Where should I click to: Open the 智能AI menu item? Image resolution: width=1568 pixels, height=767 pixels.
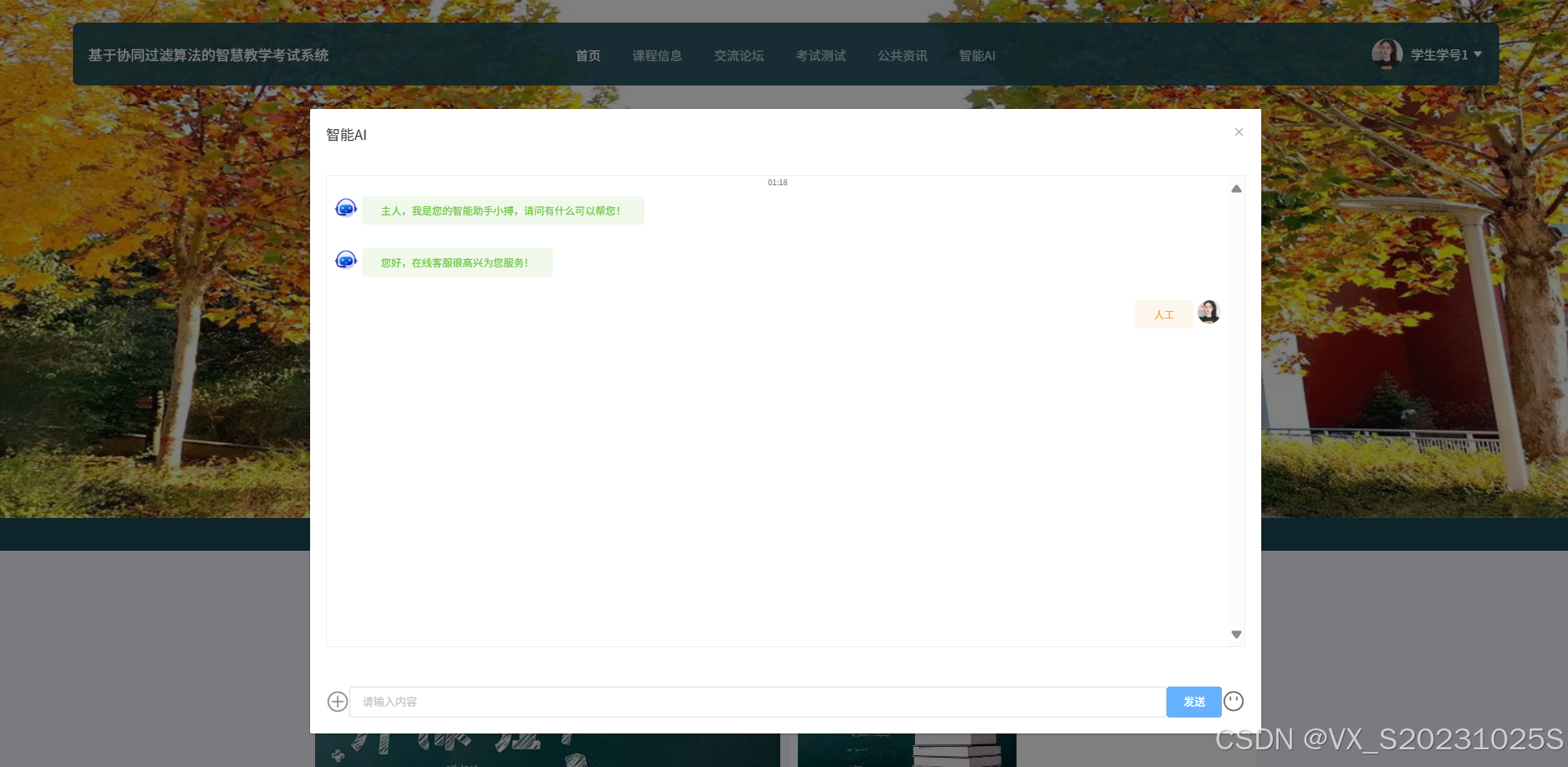click(977, 55)
